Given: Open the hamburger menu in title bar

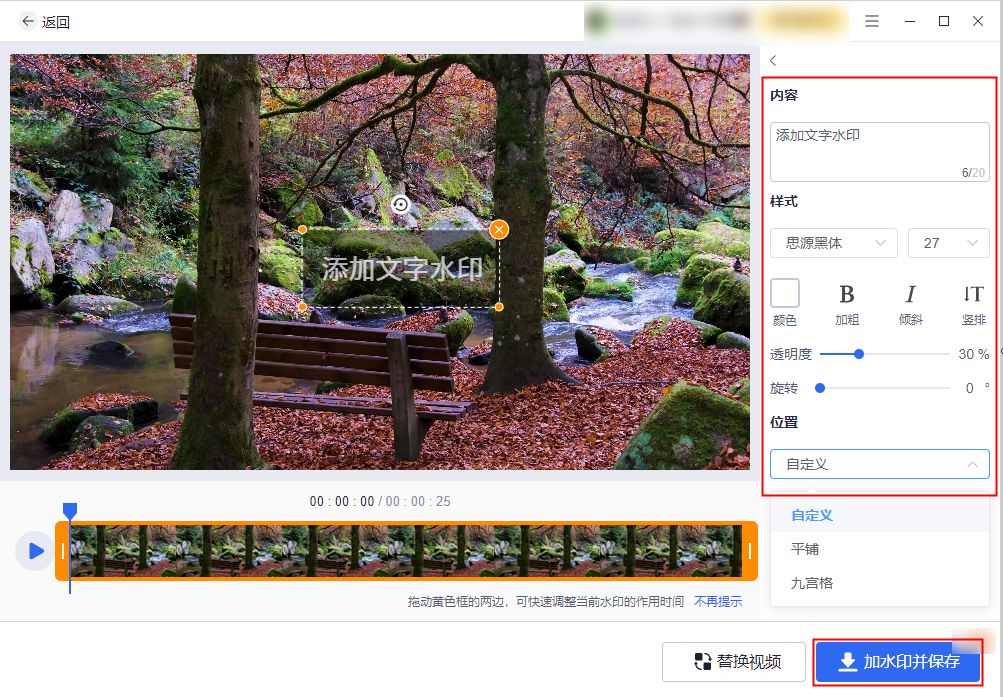Looking at the screenshot, I should pos(872,21).
